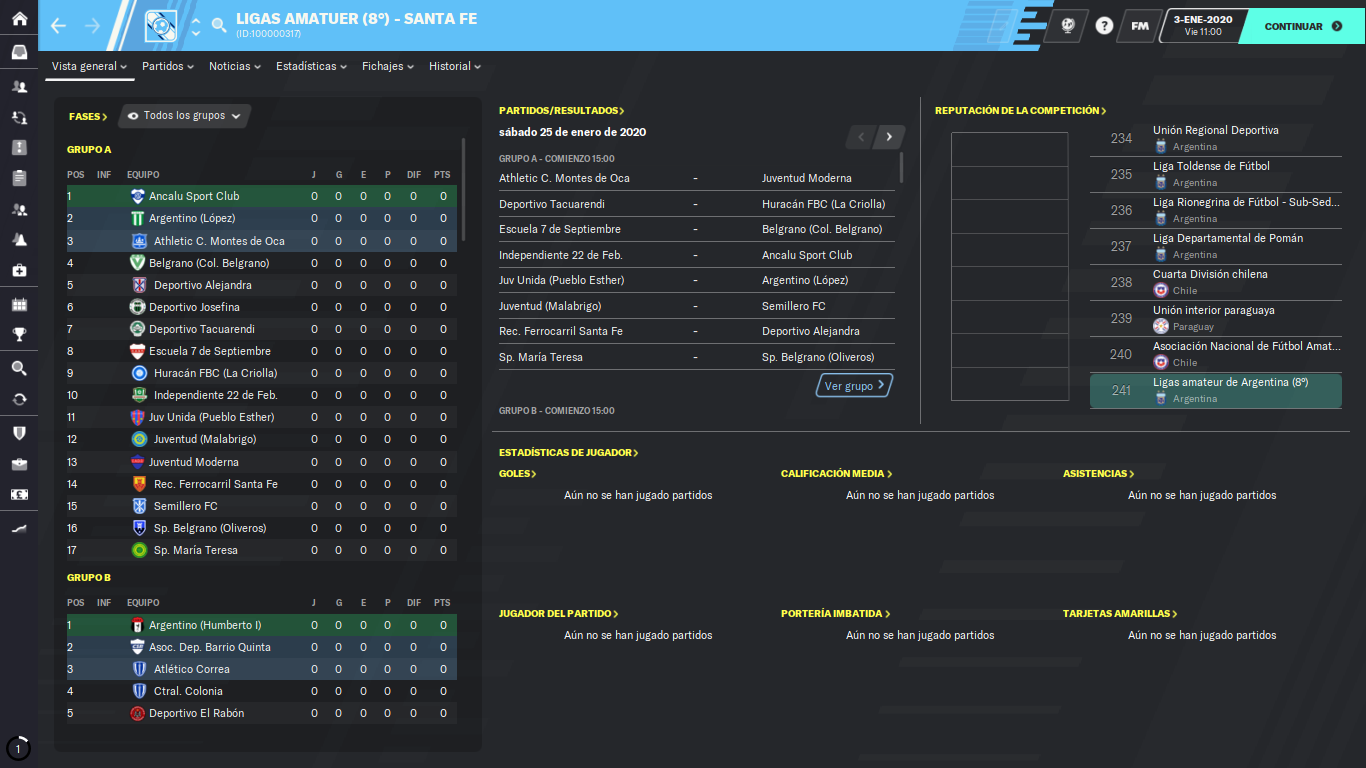
Task: Open the schedule calendar icon
Action: point(18,304)
